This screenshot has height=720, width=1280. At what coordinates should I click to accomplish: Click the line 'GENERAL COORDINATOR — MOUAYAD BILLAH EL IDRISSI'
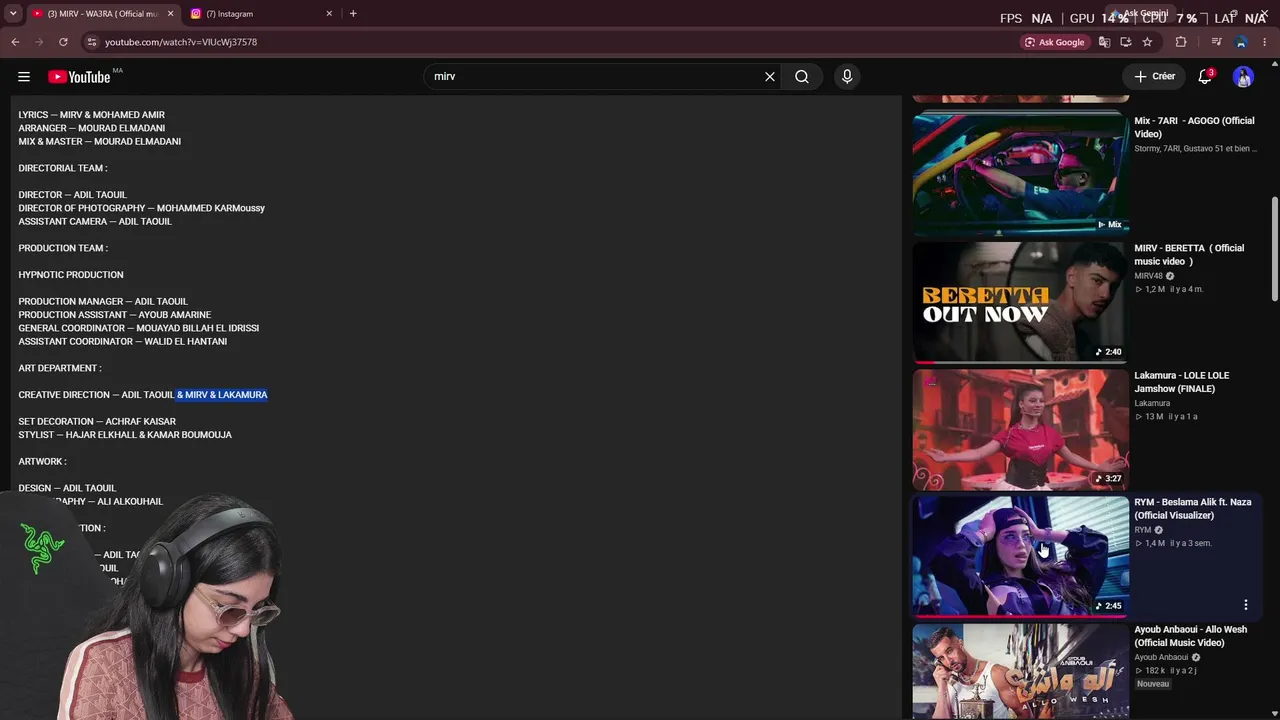click(x=138, y=328)
